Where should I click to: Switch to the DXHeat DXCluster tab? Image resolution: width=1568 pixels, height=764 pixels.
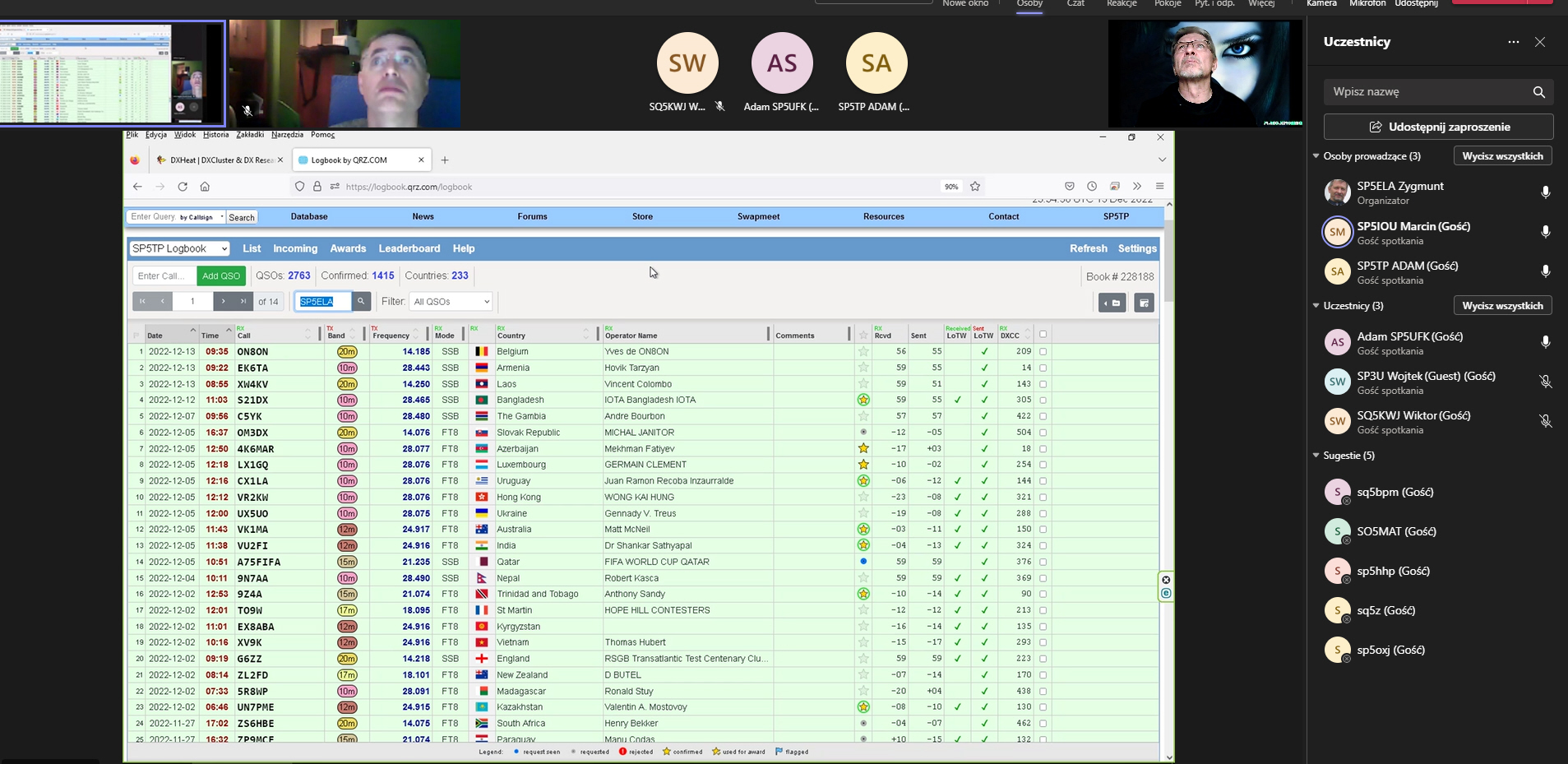tap(219, 160)
